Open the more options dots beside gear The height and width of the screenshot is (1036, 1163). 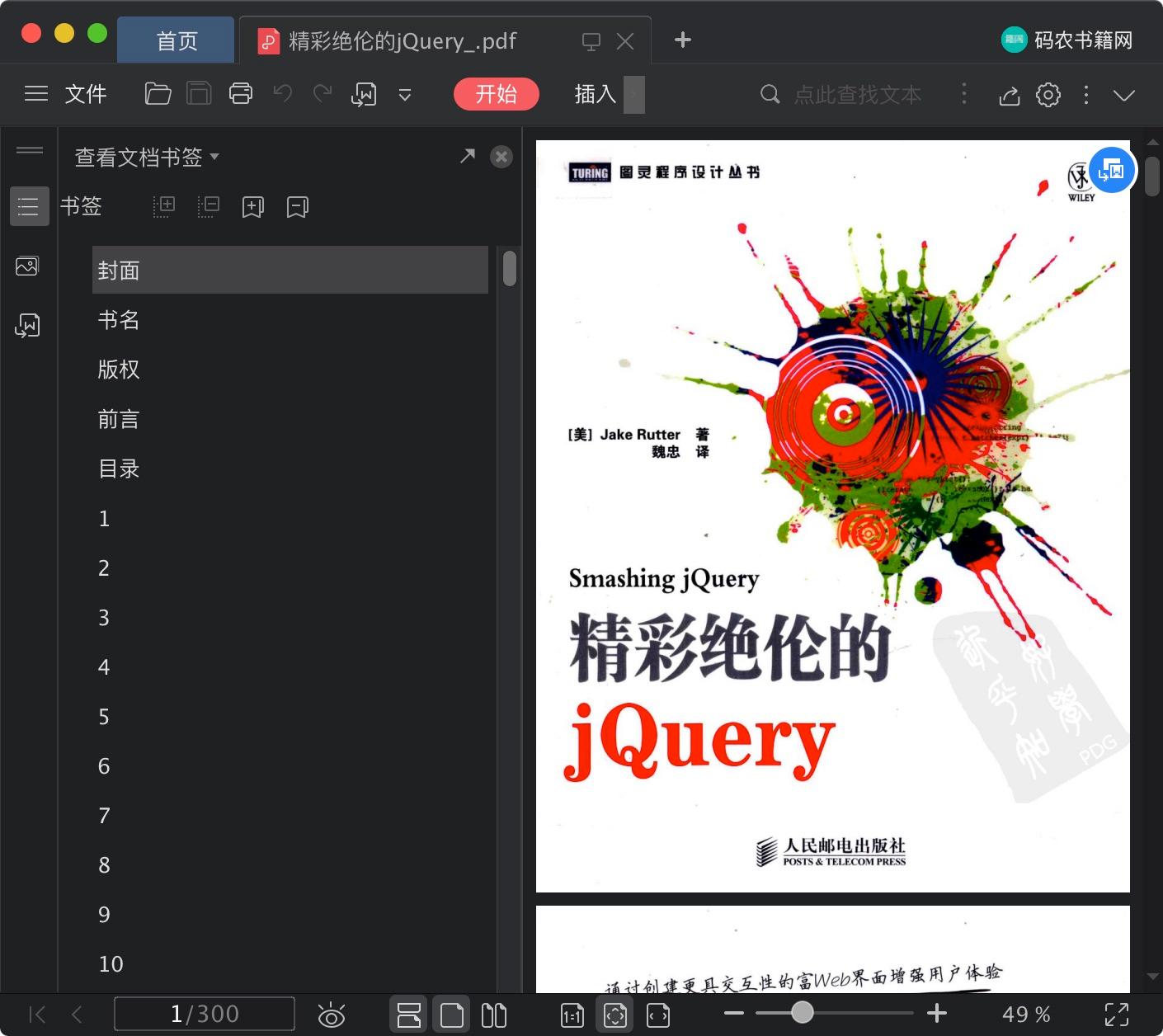click(1086, 95)
